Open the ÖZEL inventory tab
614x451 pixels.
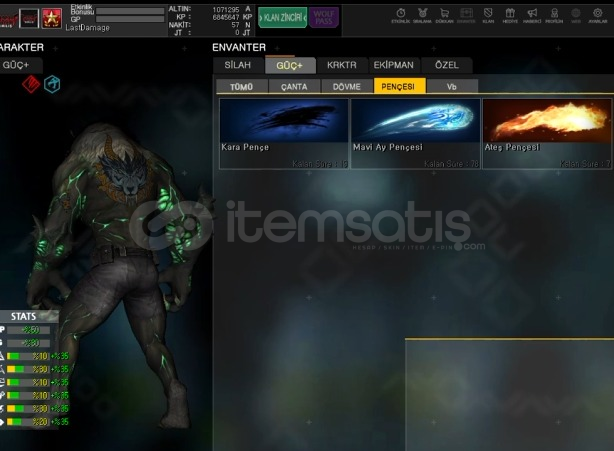(x=447, y=65)
